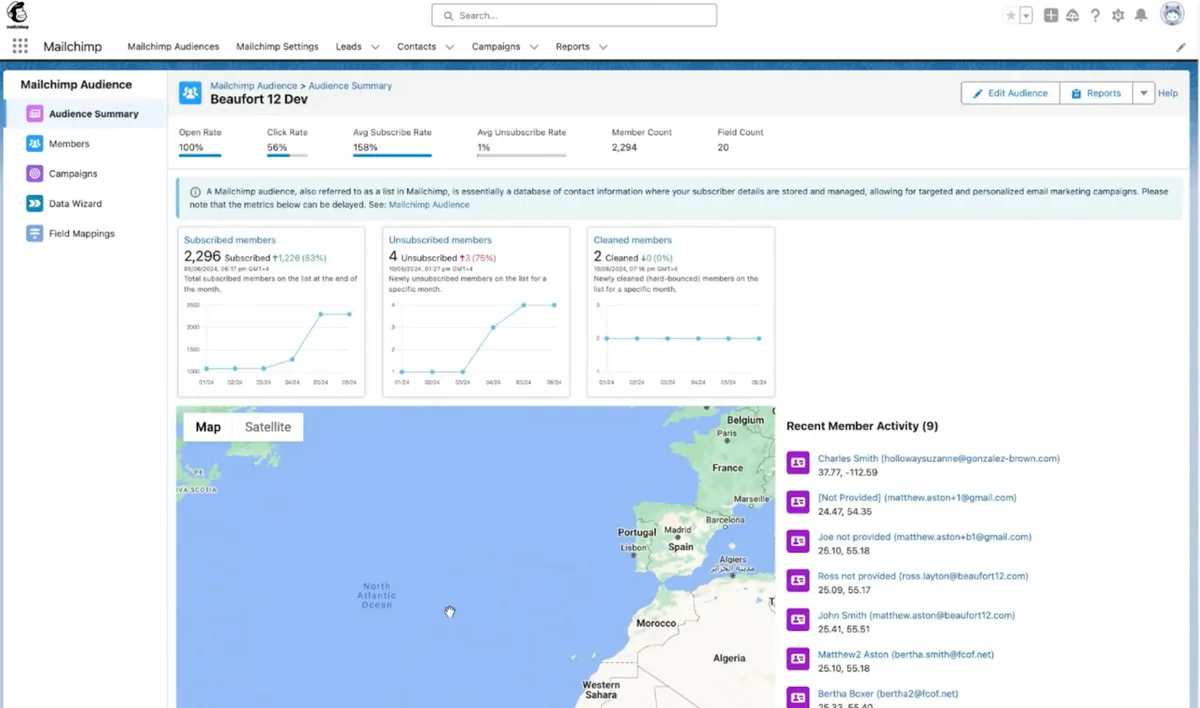The height and width of the screenshot is (708, 1200).
Task: Click the Open Rate progress bar
Action: click(x=200, y=156)
